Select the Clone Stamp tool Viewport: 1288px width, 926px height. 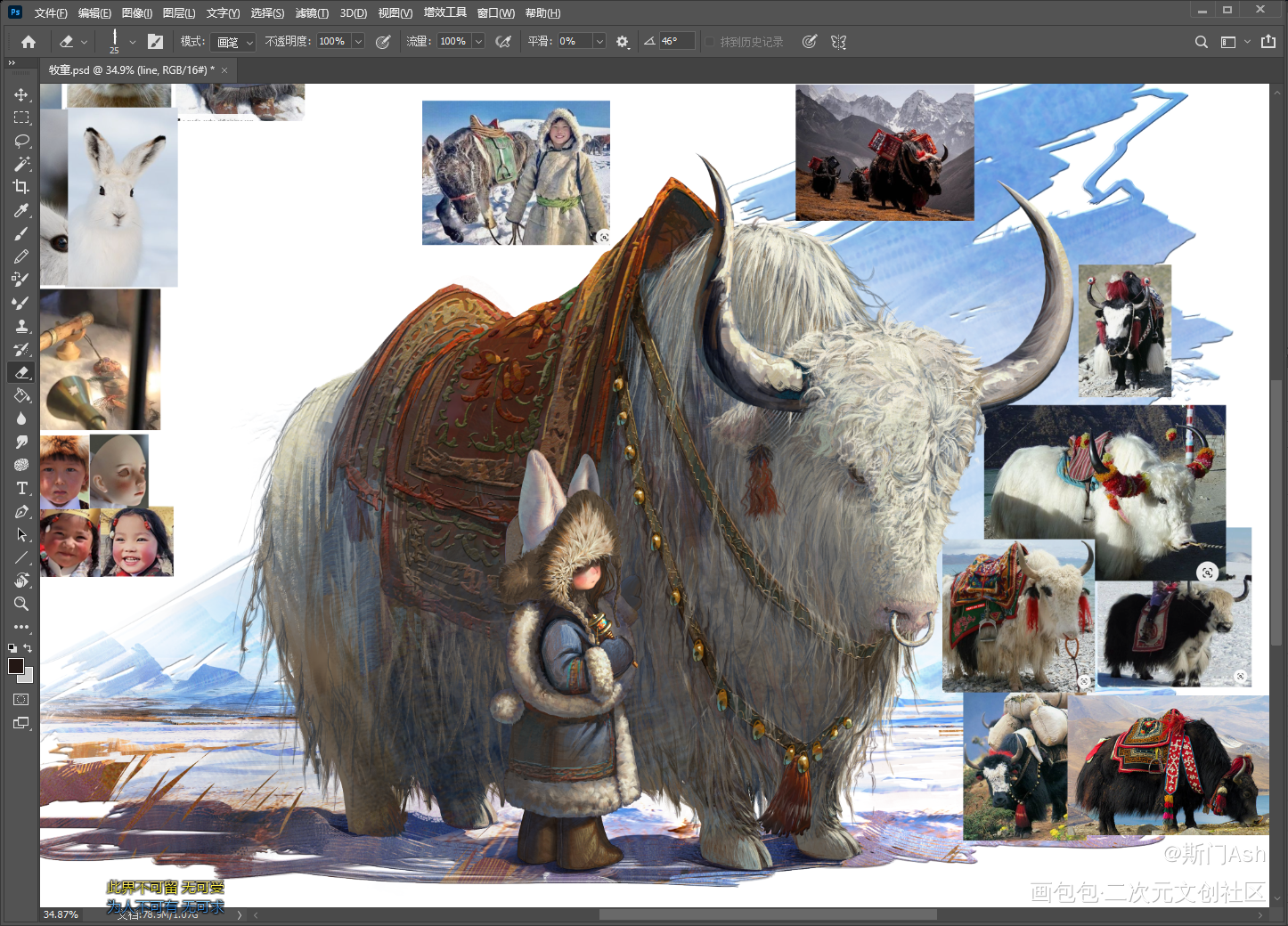point(21,326)
